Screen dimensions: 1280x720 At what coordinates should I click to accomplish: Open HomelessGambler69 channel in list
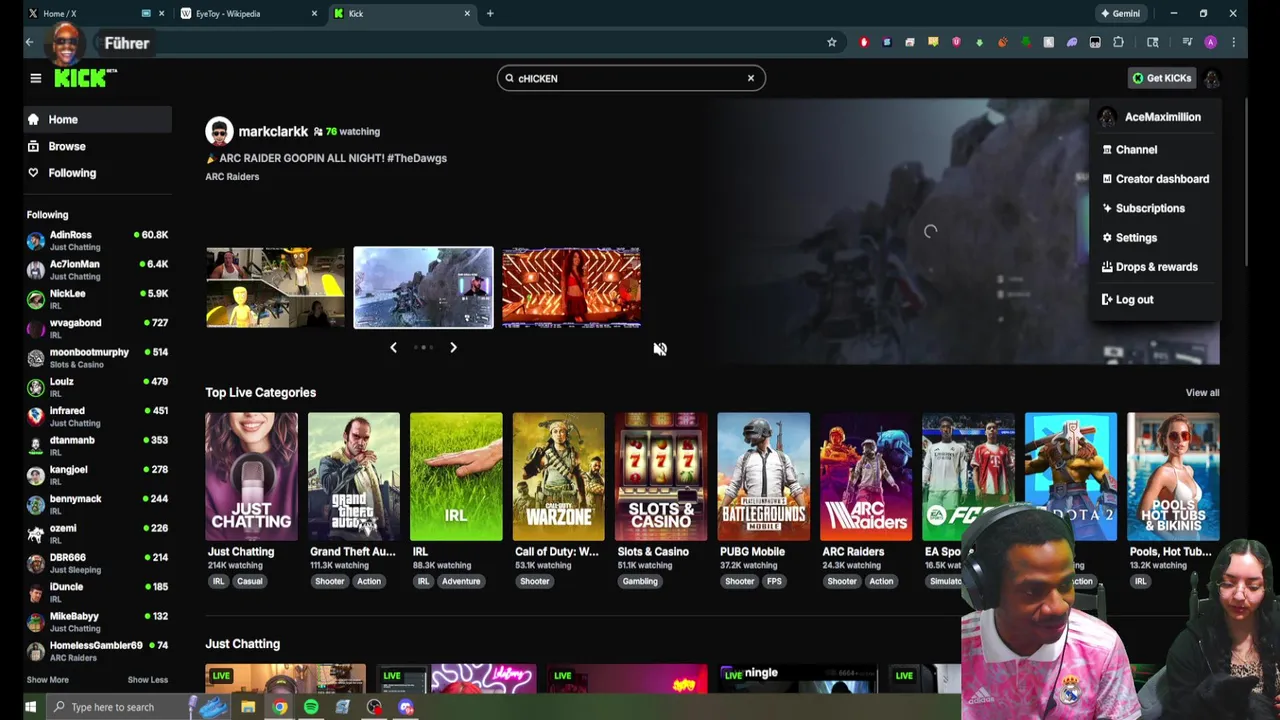(98, 651)
